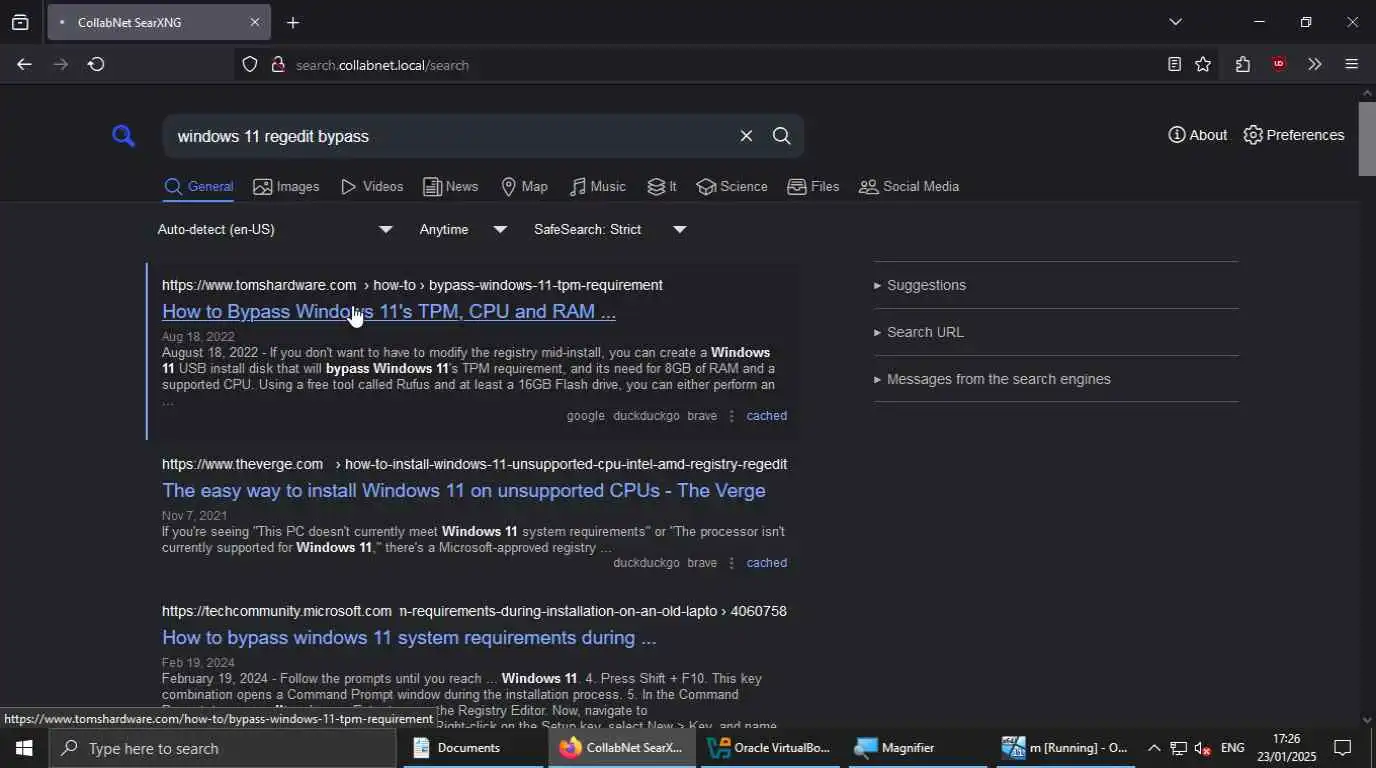Submit search with the magnifier button
The height and width of the screenshot is (768, 1376).
click(782, 136)
